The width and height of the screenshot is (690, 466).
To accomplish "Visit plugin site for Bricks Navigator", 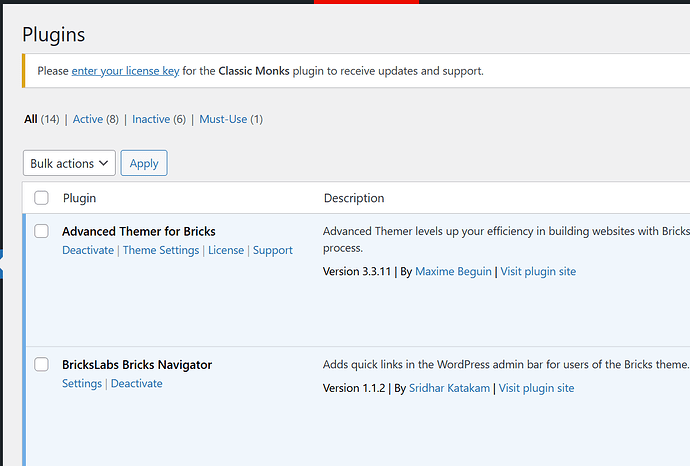I will coord(536,388).
